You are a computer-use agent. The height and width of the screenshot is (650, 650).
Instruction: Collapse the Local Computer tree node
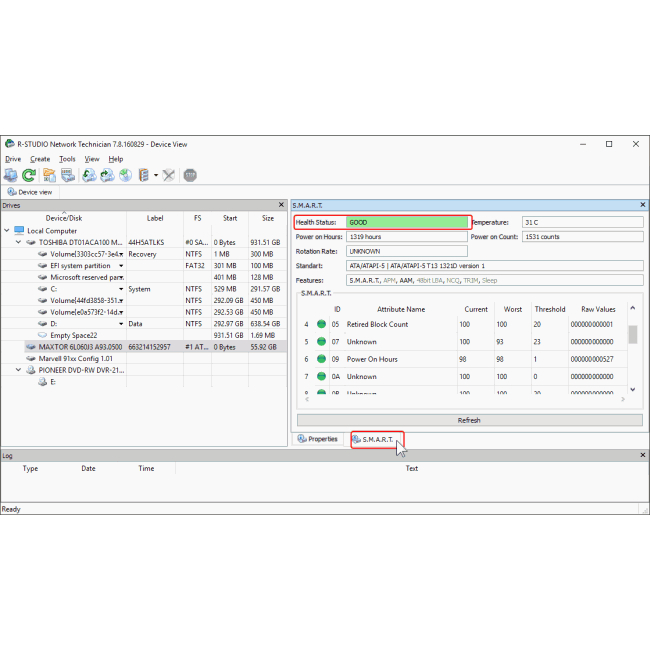pyautogui.click(x=6, y=230)
